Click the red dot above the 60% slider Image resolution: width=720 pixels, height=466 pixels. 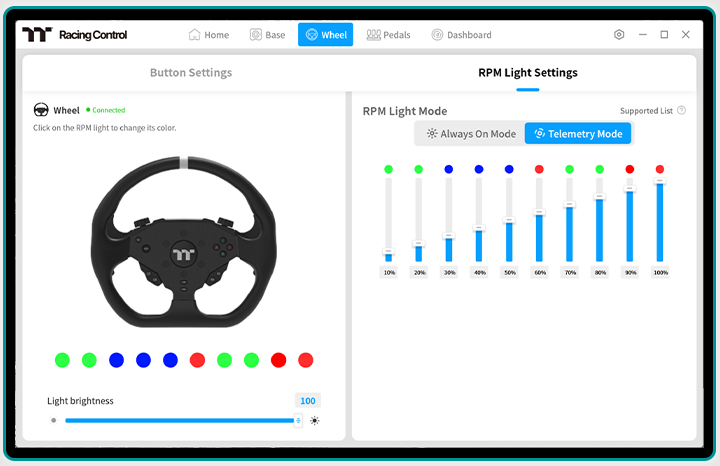click(x=539, y=169)
